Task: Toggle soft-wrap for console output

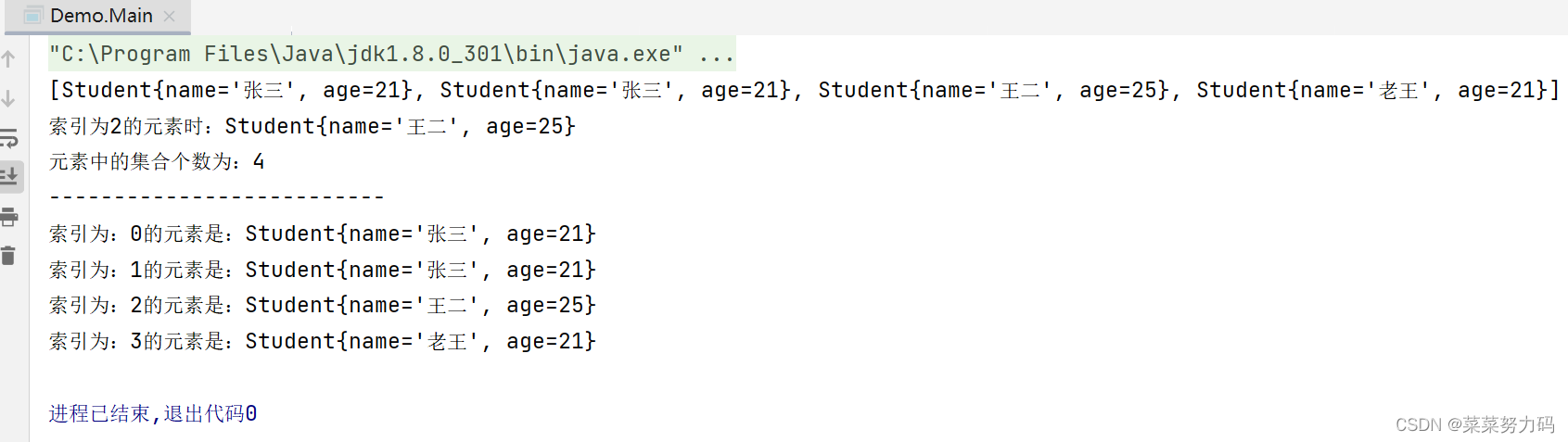Action: click(9, 138)
